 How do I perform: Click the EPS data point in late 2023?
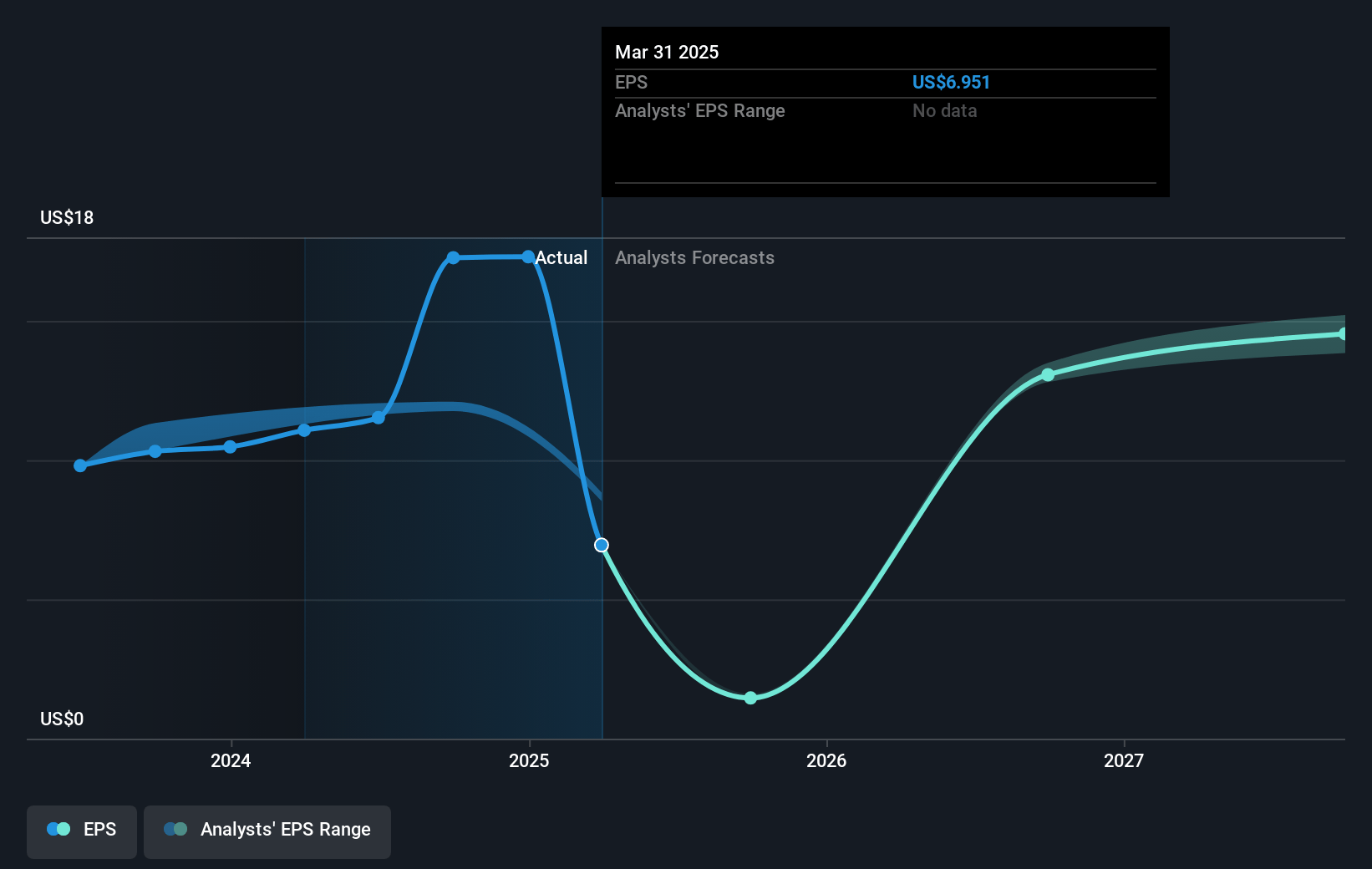coord(155,451)
